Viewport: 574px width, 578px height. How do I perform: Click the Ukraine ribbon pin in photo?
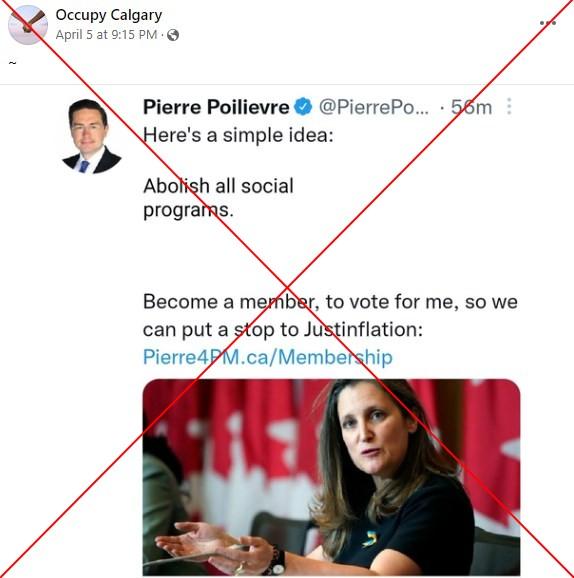369,538
